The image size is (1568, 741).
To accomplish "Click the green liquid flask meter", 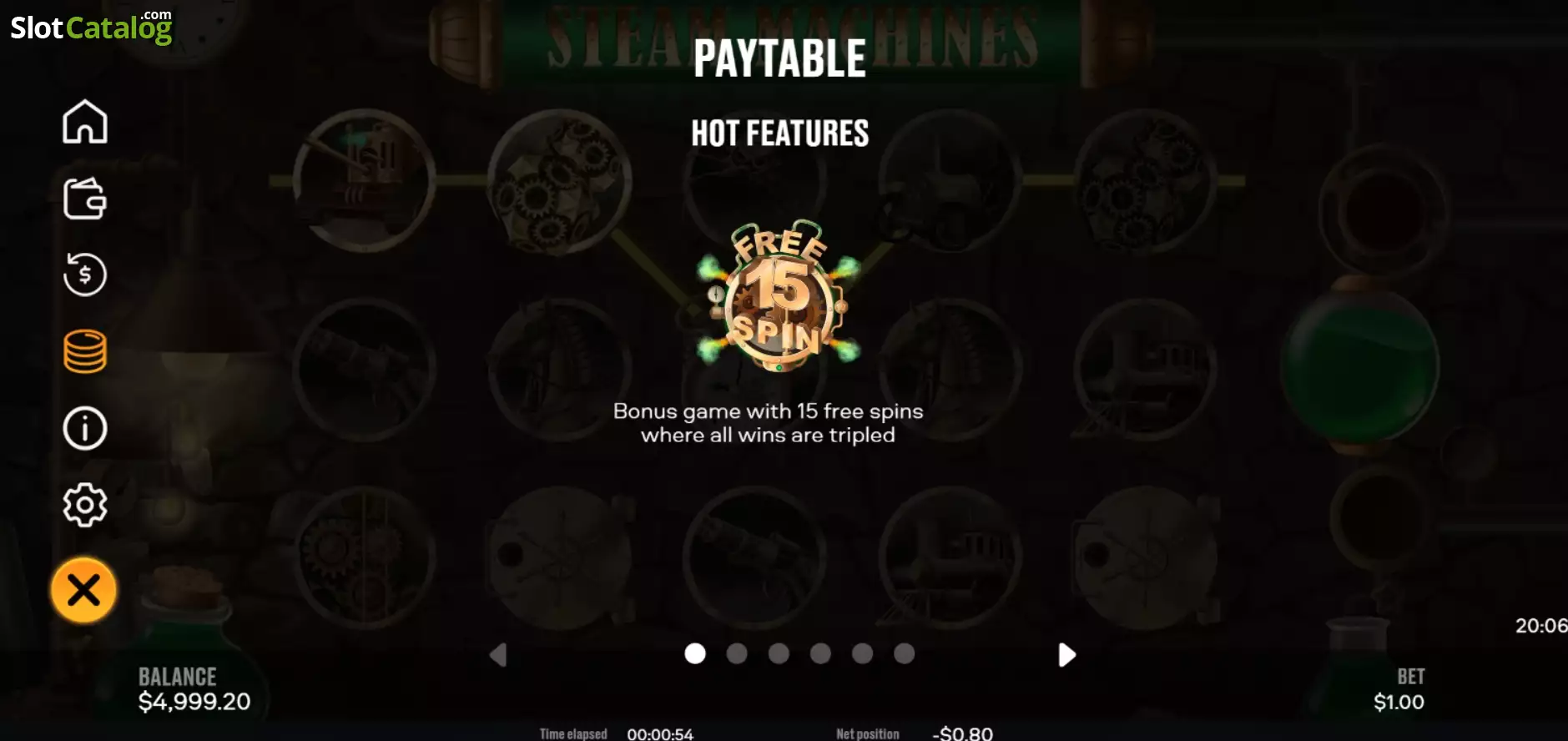I will click(x=1360, y=365).
